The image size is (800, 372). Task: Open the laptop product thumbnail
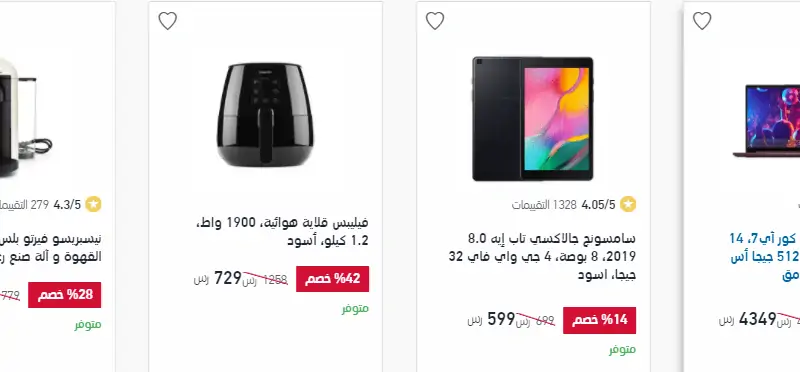[766, 121]
